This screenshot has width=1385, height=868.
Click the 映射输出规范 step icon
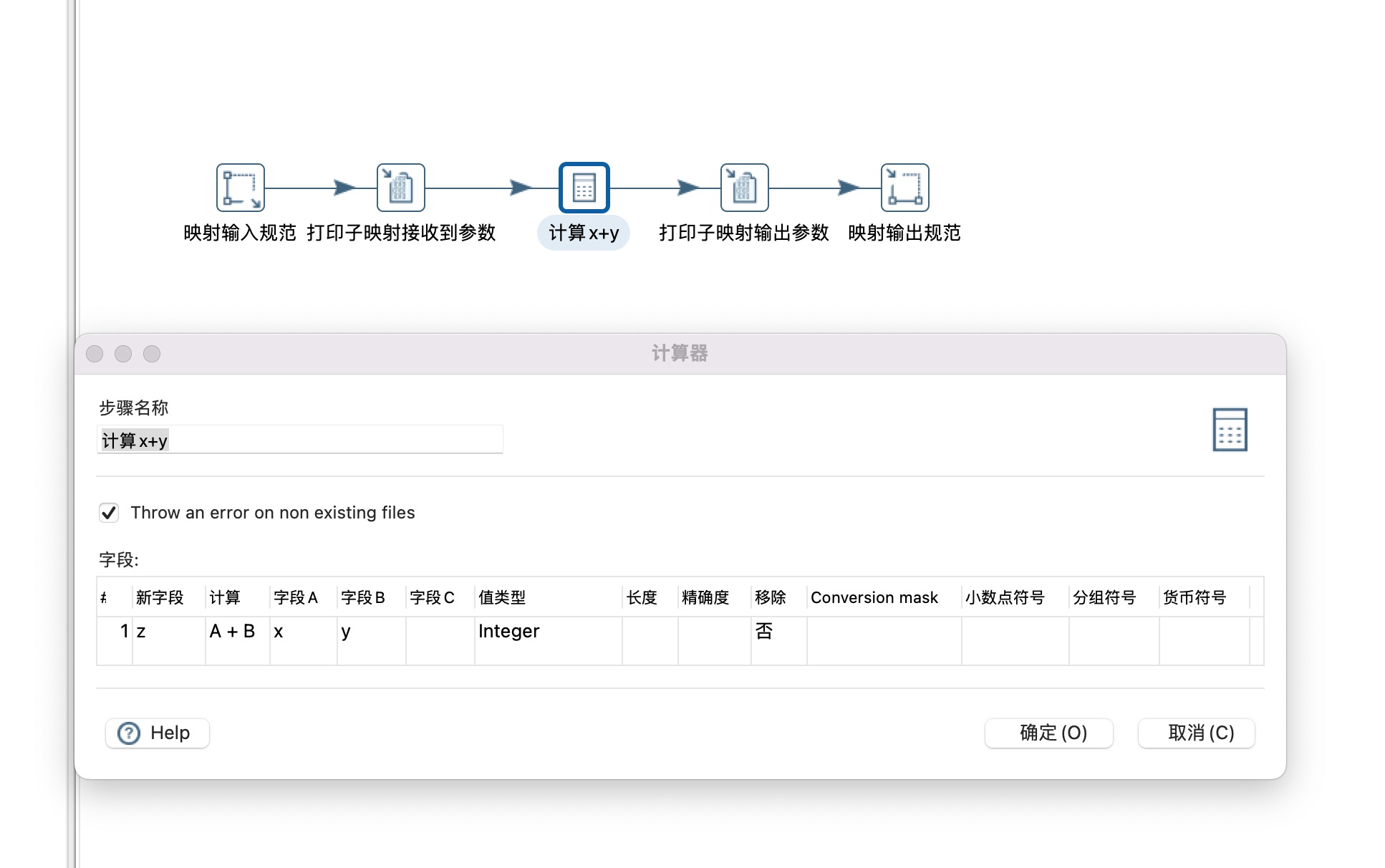(904, 188)
